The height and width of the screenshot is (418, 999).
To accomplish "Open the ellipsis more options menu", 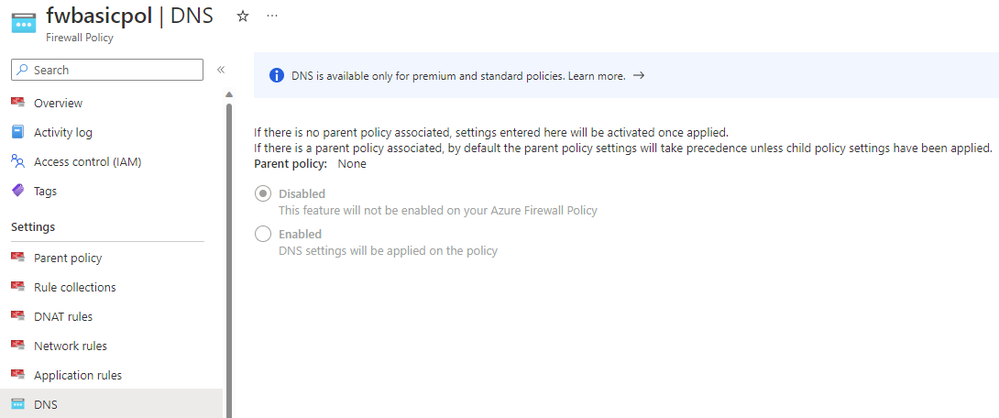I will (x=272, y=16).
